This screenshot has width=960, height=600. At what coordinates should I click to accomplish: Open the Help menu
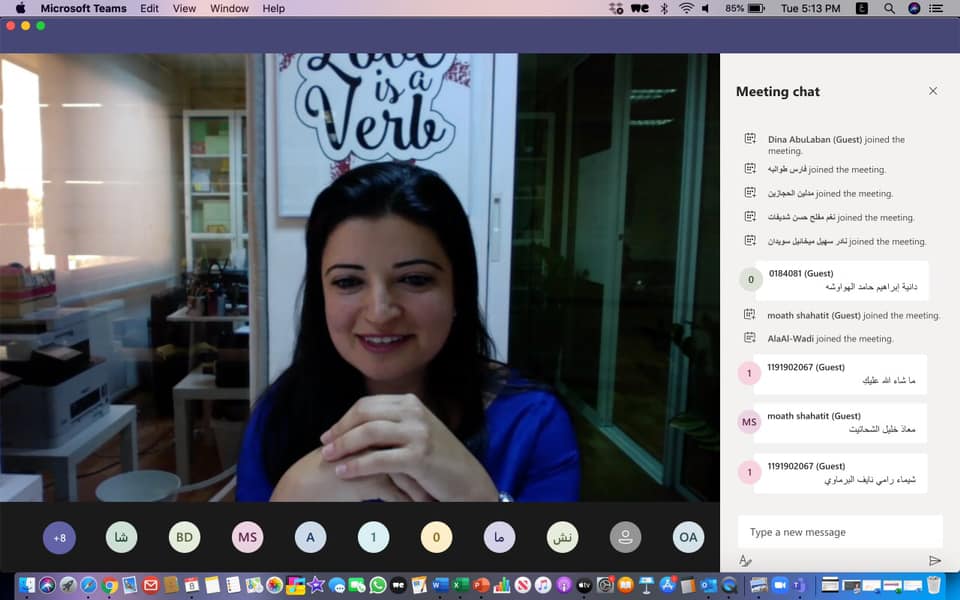tap(273, 8)
